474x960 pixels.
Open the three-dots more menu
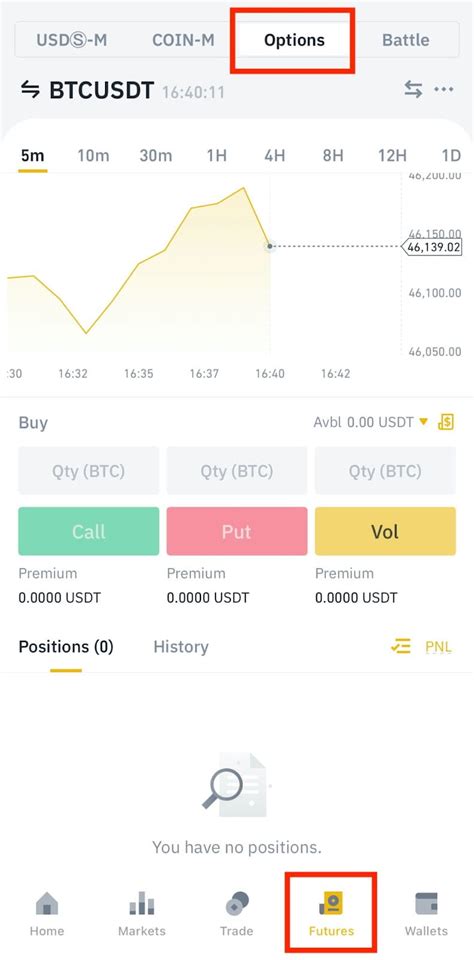click(x=444, y=89)
